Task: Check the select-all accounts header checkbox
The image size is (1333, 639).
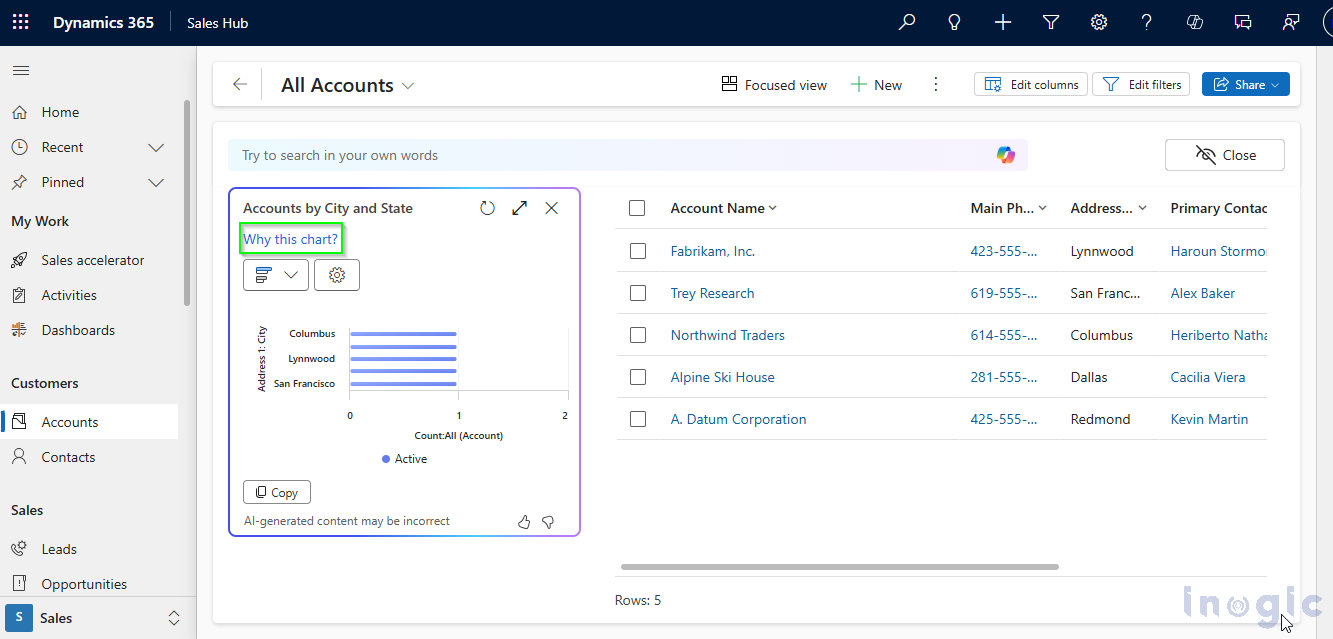Action: [637, 208]
